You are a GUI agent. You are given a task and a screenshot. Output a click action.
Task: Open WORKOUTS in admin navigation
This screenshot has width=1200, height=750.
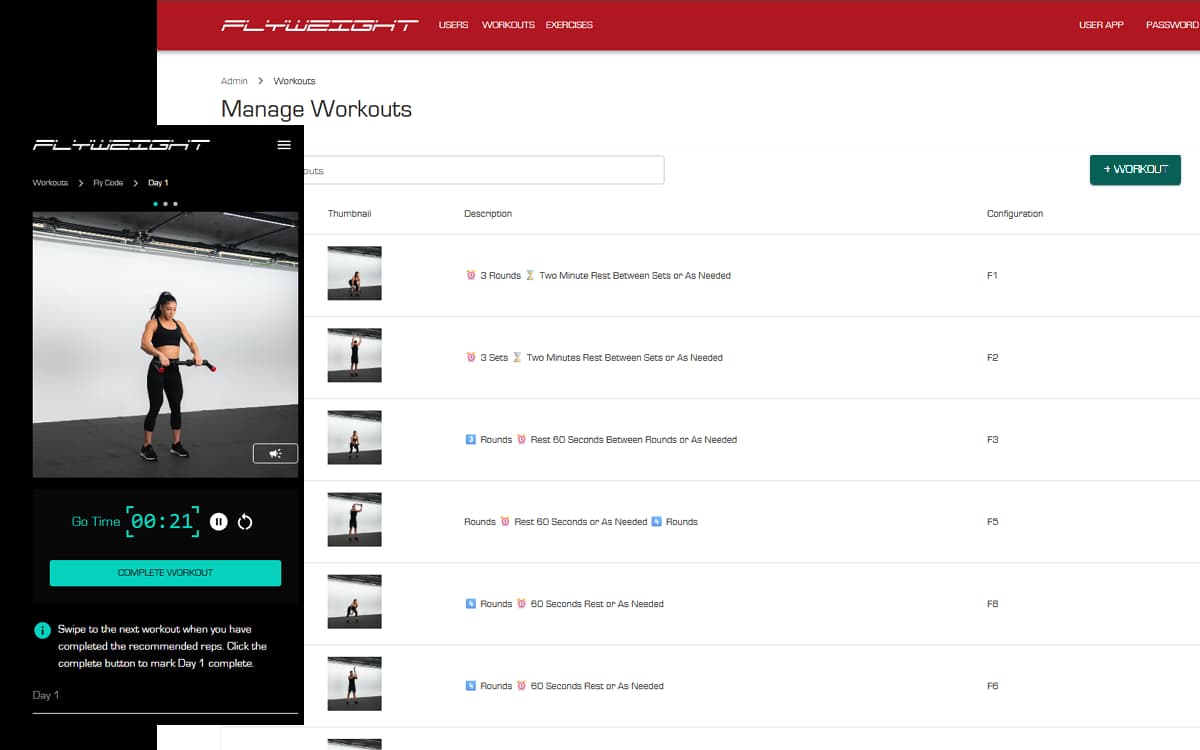(x=508, y=25)
